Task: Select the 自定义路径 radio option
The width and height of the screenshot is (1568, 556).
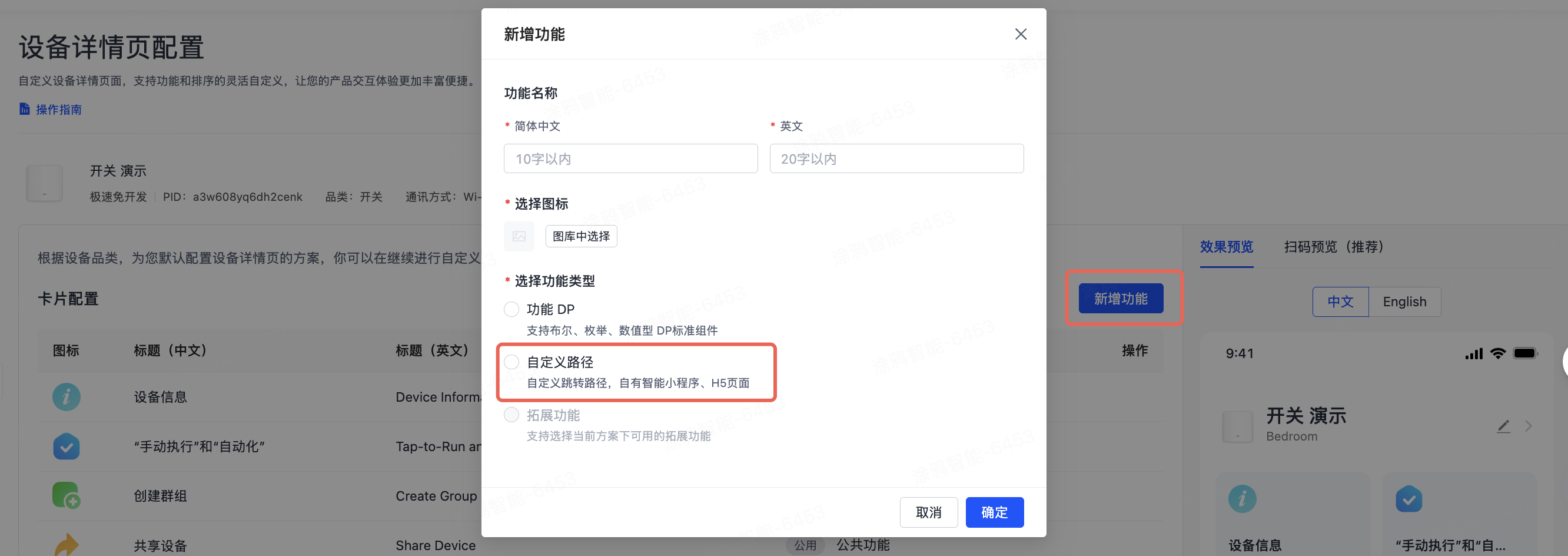Action: [511, 362]
